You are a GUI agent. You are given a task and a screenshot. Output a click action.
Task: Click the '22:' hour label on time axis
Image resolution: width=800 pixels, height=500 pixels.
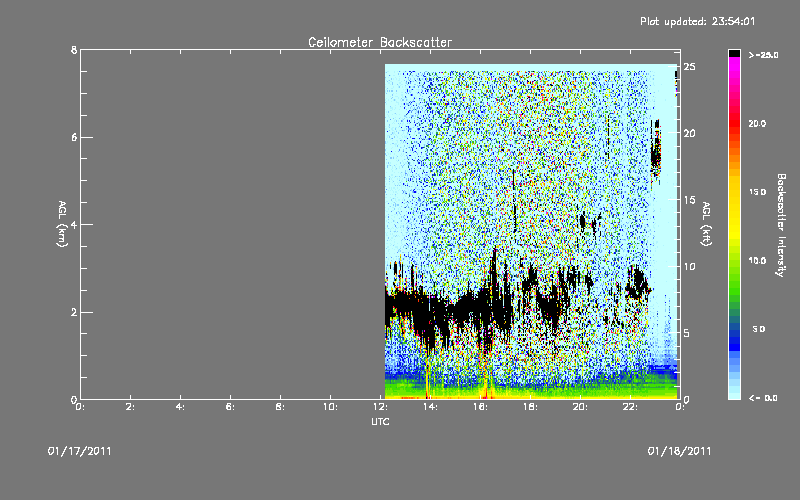tap(630, 407)
